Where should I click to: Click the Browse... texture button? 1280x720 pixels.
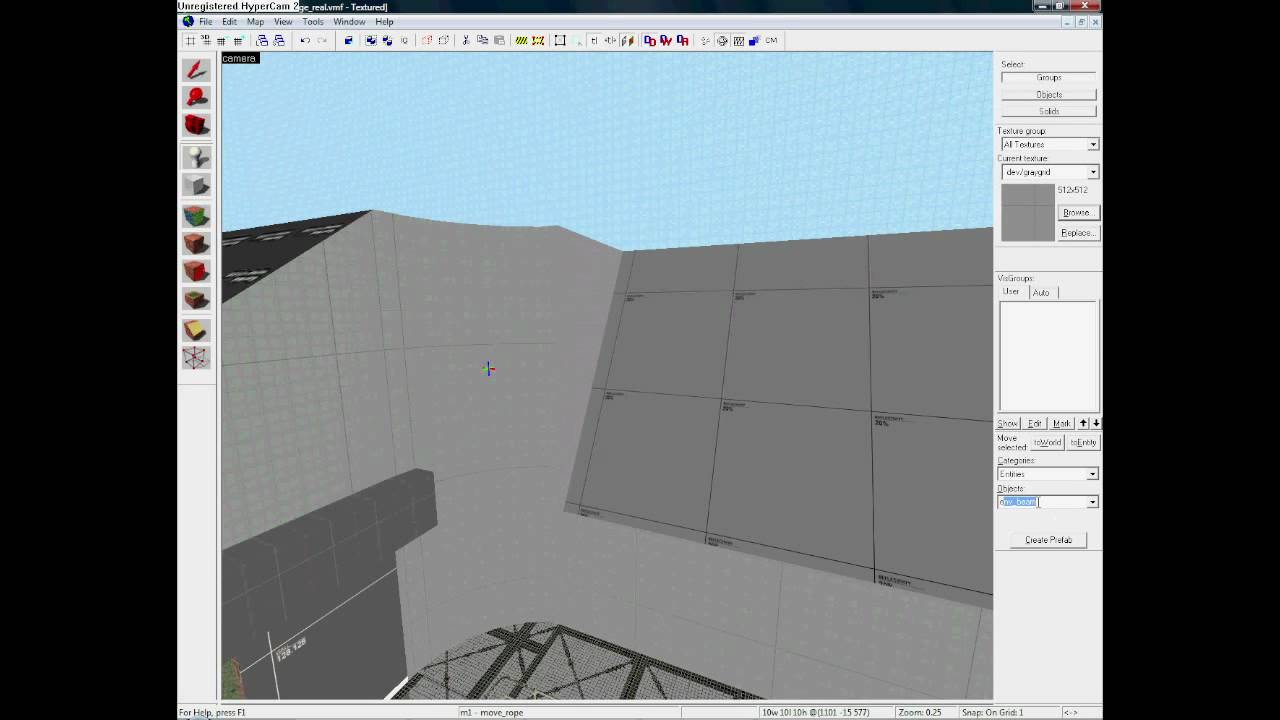[1077, 212]
